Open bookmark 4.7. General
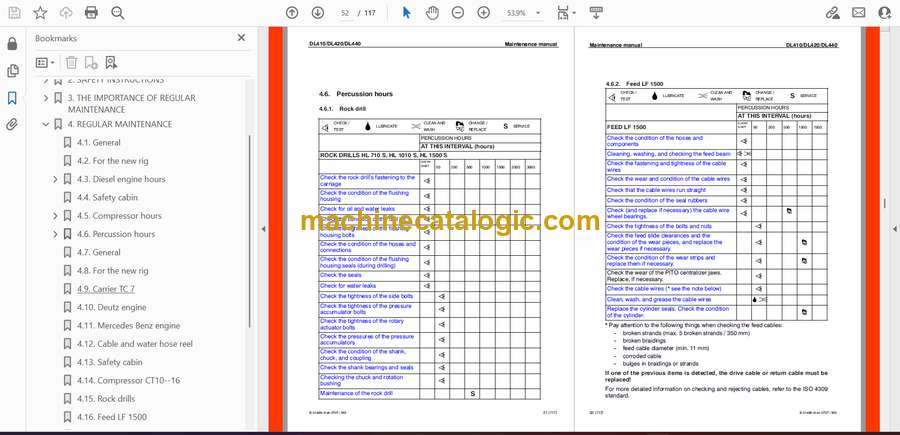This screenshot has height=435, width=900. (x=99, y=253)
